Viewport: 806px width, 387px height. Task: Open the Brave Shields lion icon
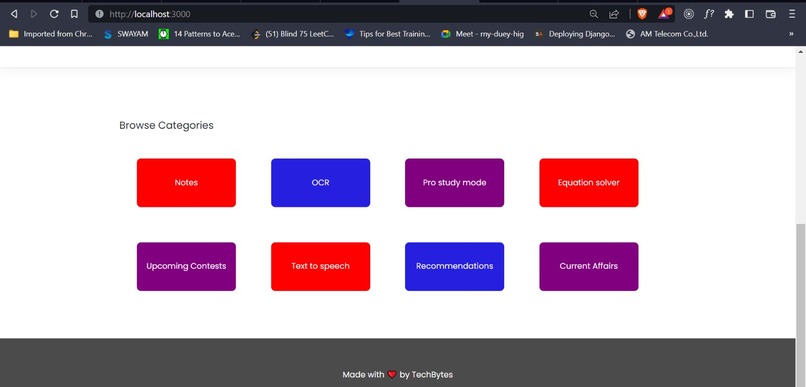pos(642,14)
